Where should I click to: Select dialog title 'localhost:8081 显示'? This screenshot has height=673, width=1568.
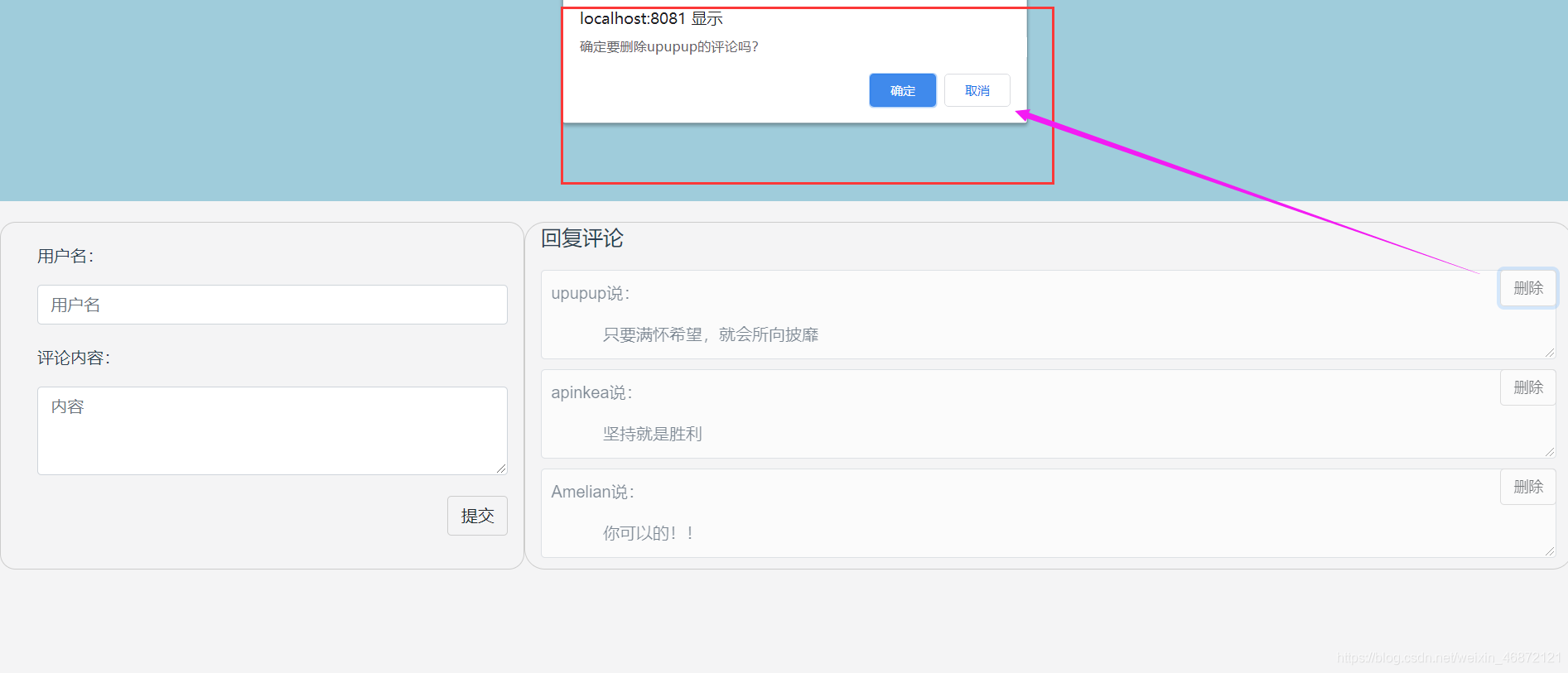point(651,18)
